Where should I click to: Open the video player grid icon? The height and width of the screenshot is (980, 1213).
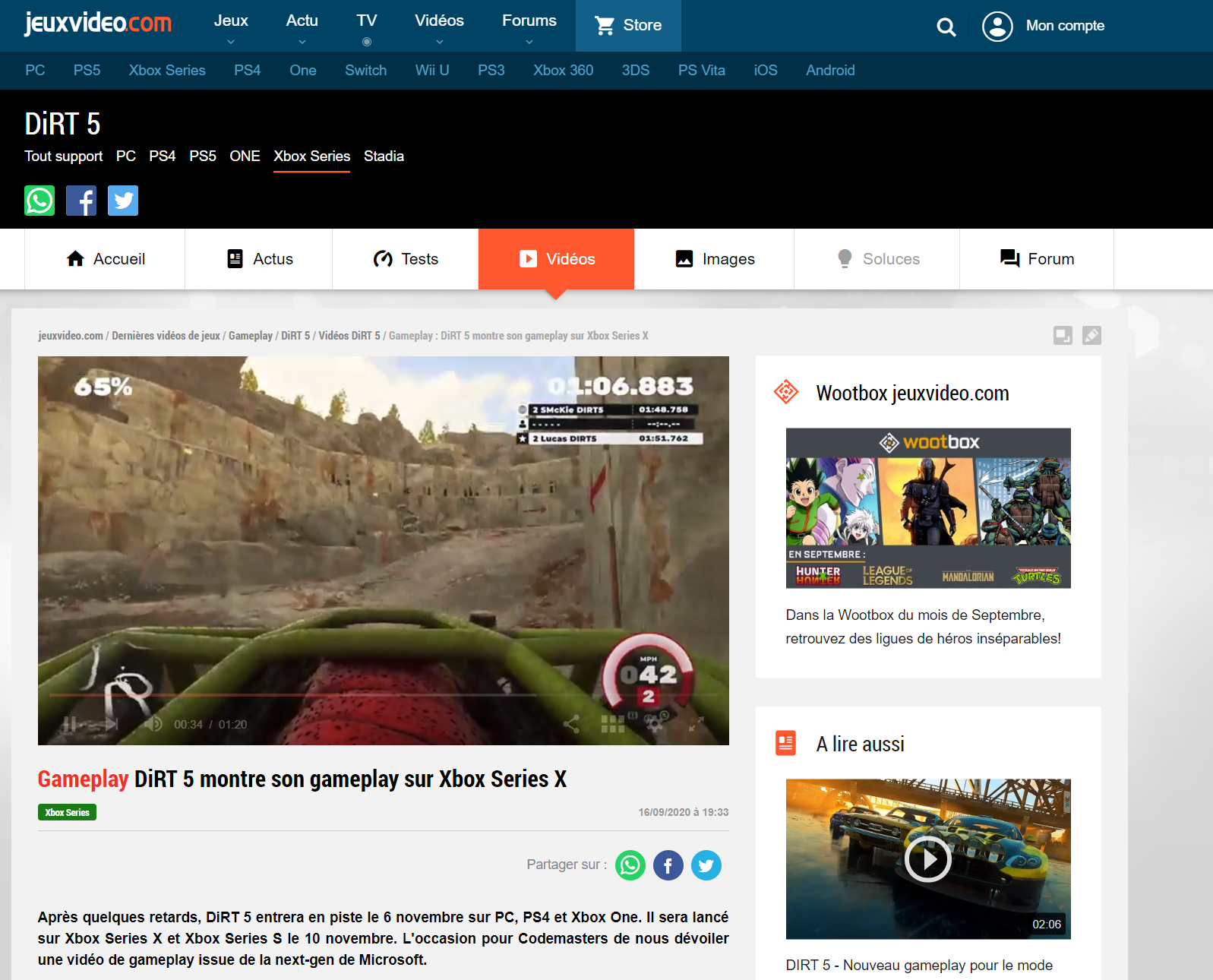click(612, 724)
